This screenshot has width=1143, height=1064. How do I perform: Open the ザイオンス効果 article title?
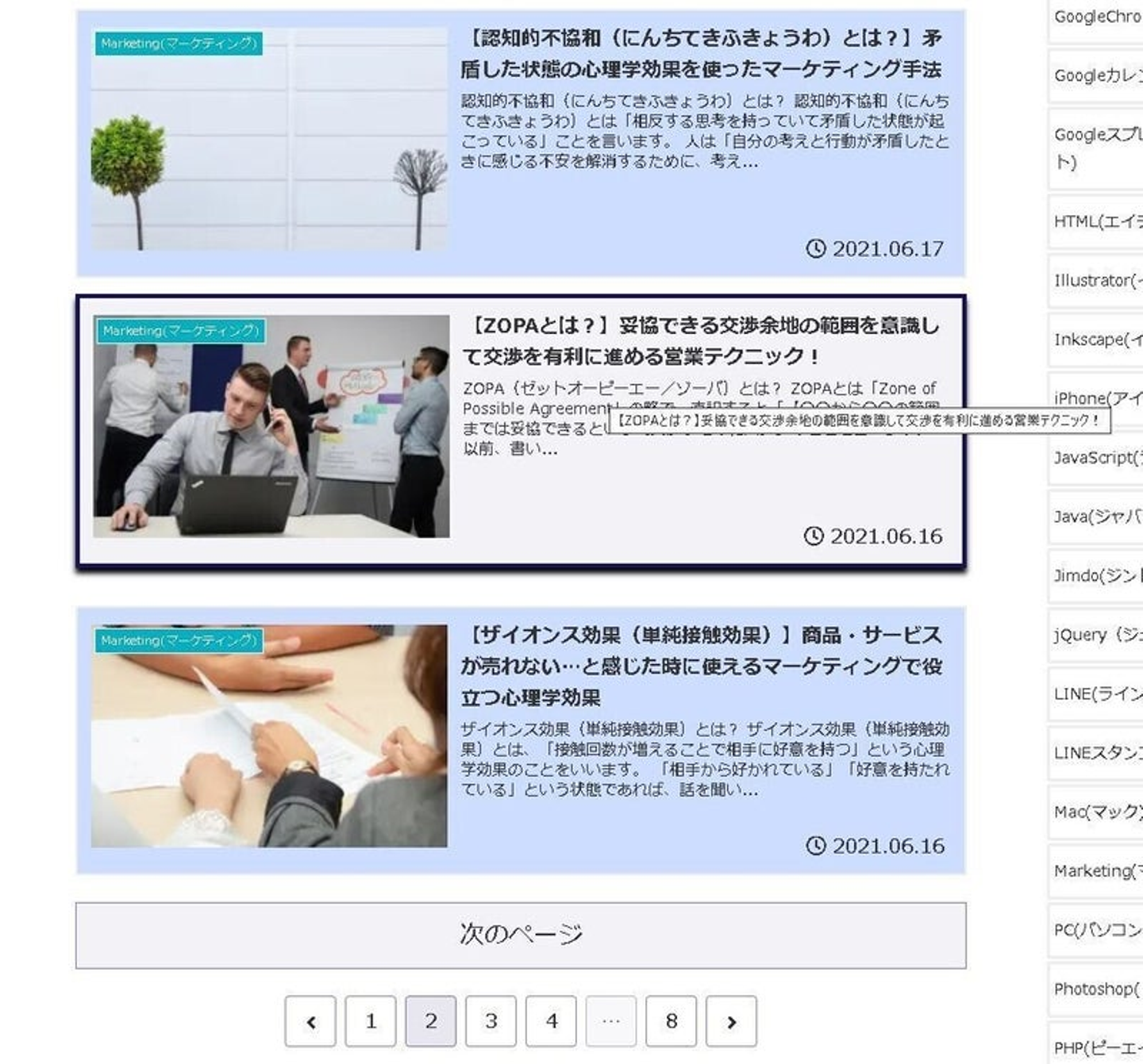[702, 666]
